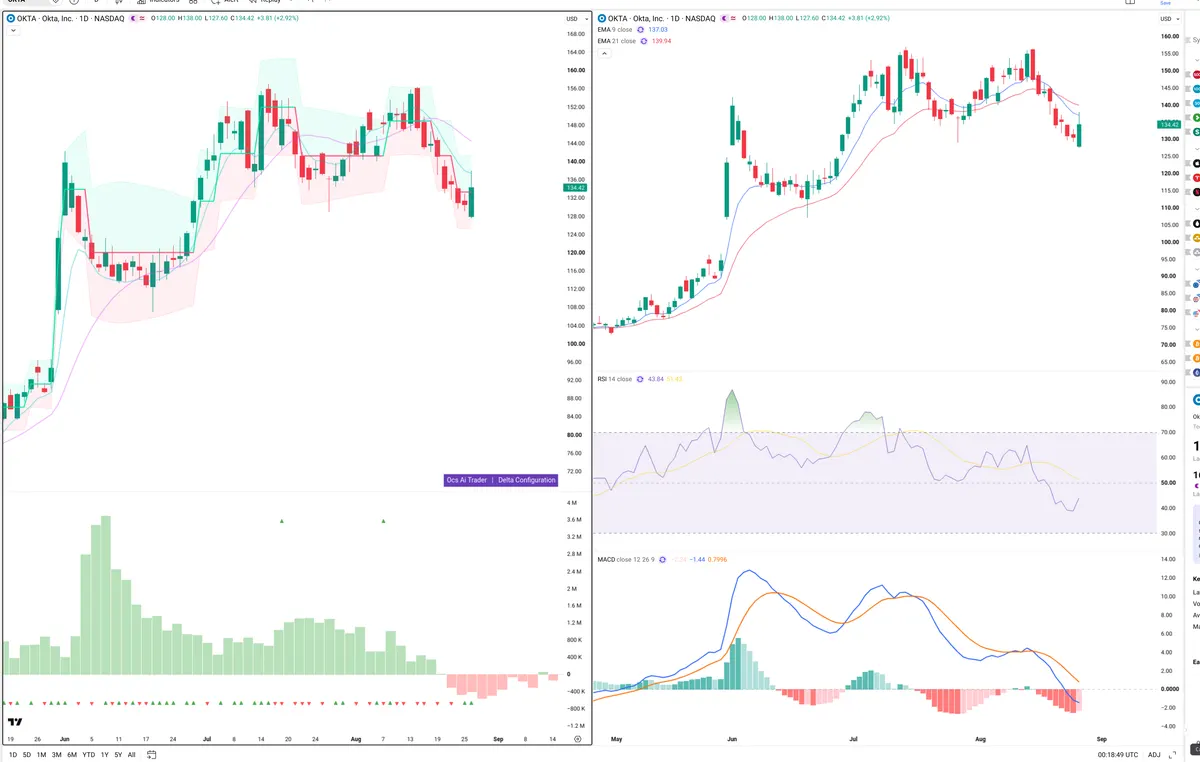This screenshot has height=762, width=1200.
Task: Open the USD currency dropdown on left chart
Action: (575, 19)
